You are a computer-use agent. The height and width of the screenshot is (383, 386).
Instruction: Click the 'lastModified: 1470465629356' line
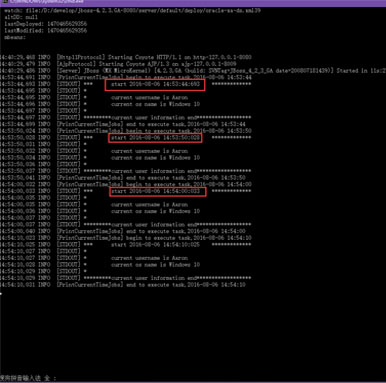pyautogui.click(x=45, y=31)
